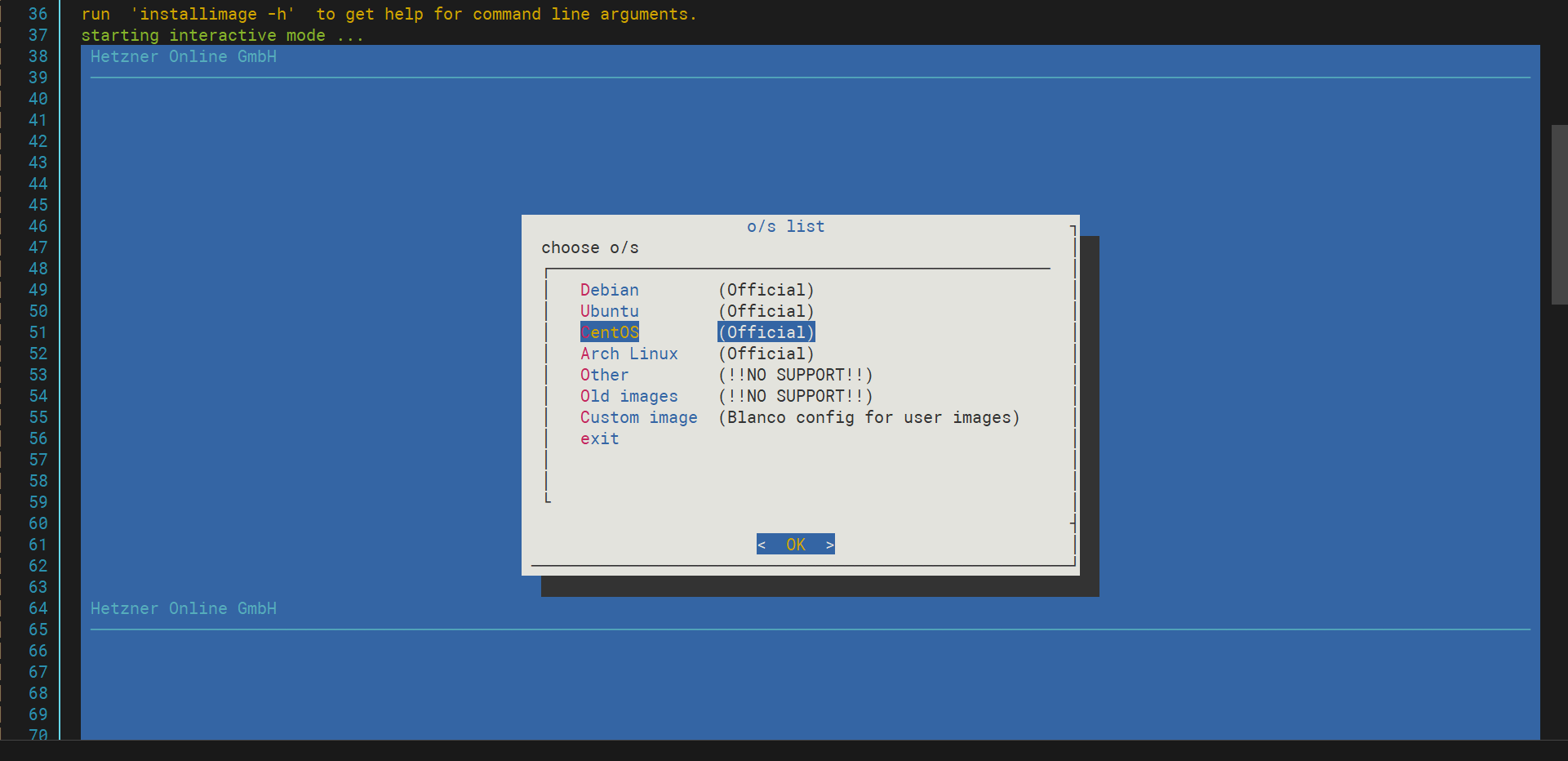Click the 'installimage -h' help line

[x=389, y=14]
